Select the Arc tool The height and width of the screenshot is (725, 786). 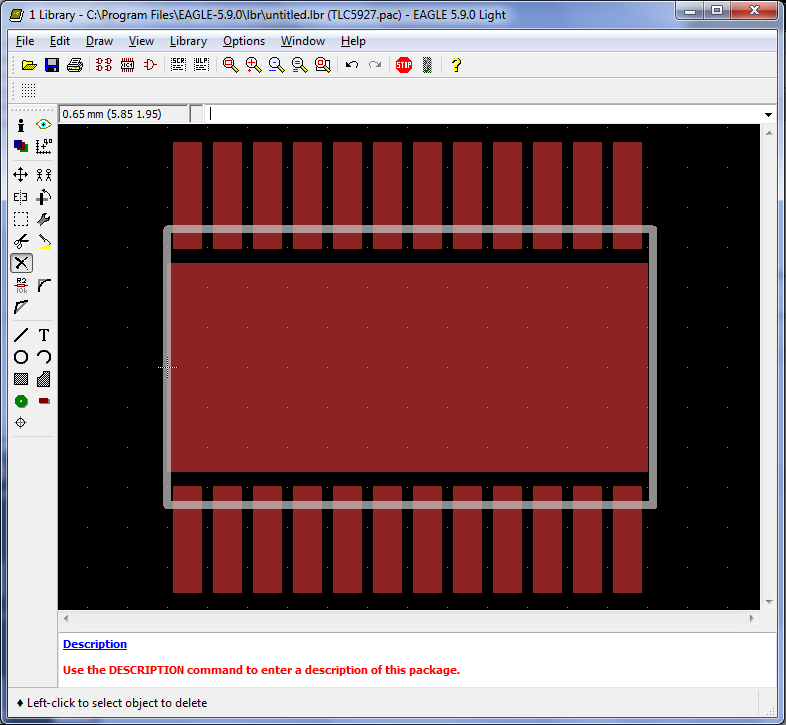click(44, 357)
